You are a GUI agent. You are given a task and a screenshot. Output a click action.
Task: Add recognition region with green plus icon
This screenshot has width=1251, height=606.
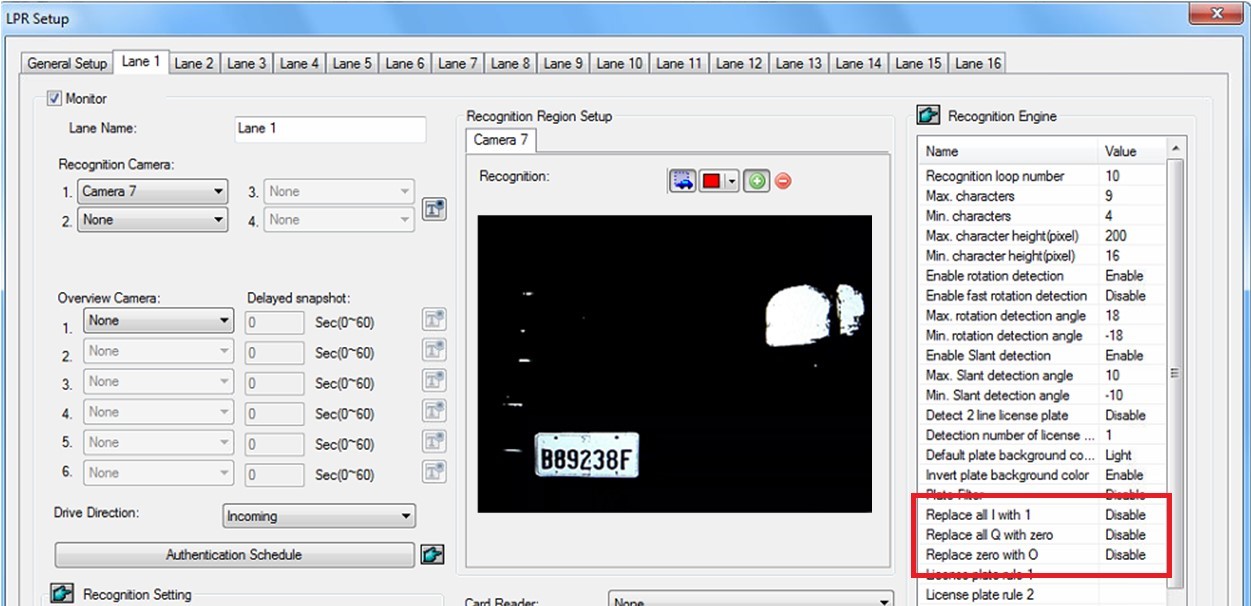click(x=757, y=181)
